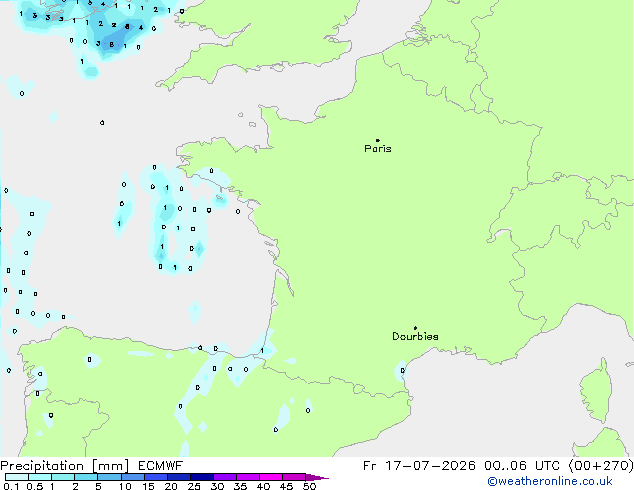
Task: Click the 50 legend scale value
Action: click(x=309, y=486)
